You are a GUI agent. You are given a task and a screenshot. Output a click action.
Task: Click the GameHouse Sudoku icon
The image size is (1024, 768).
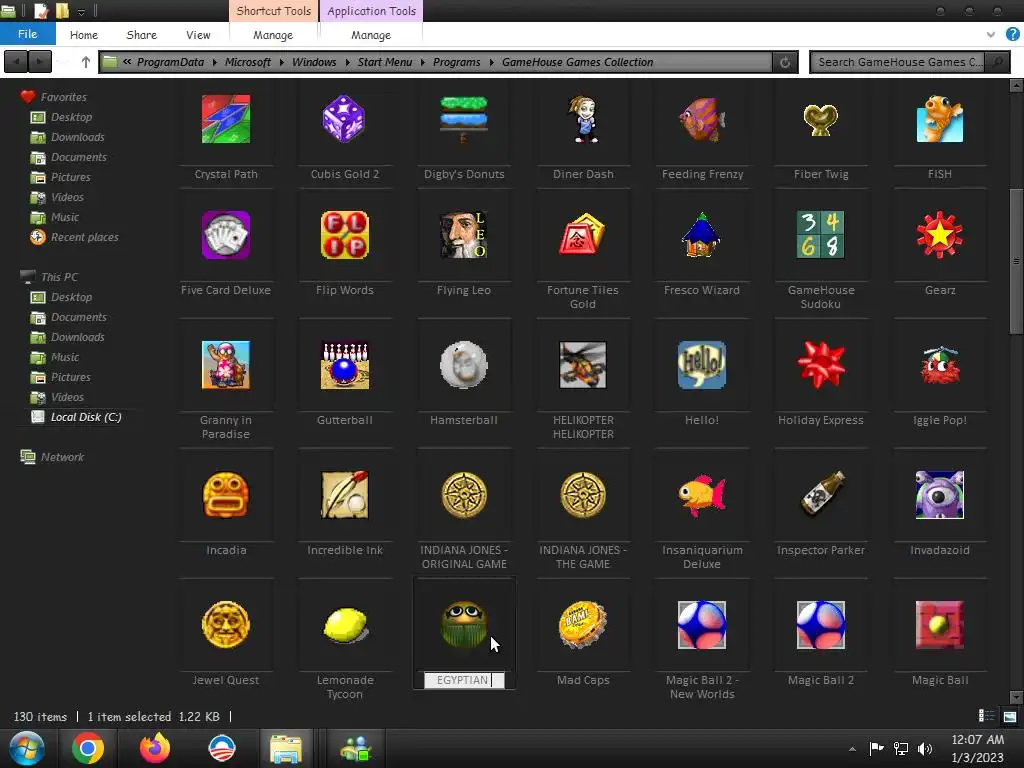pyautogui.click(x=821, y=235)
